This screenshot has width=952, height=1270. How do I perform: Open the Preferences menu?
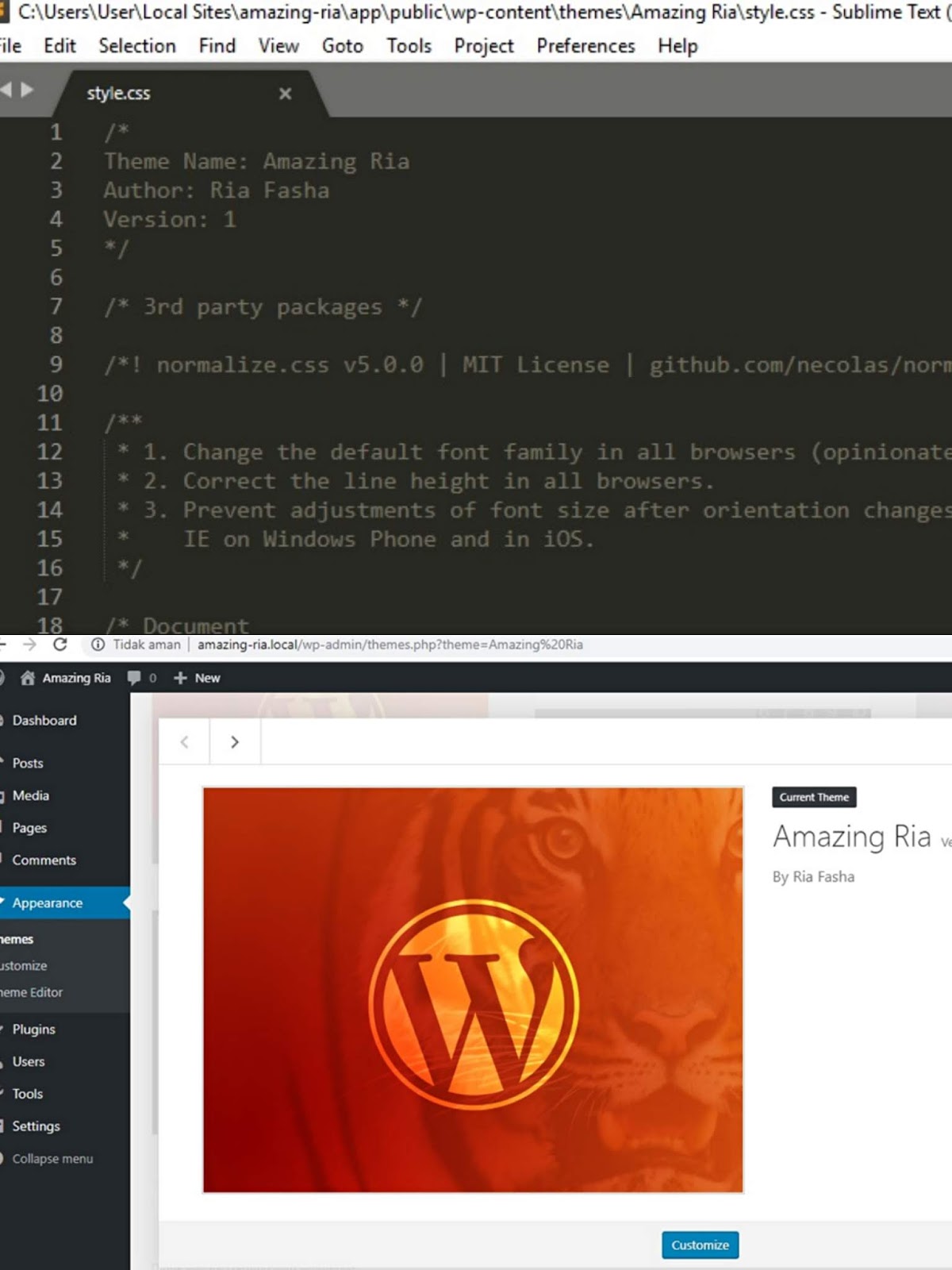click(585, 46)
